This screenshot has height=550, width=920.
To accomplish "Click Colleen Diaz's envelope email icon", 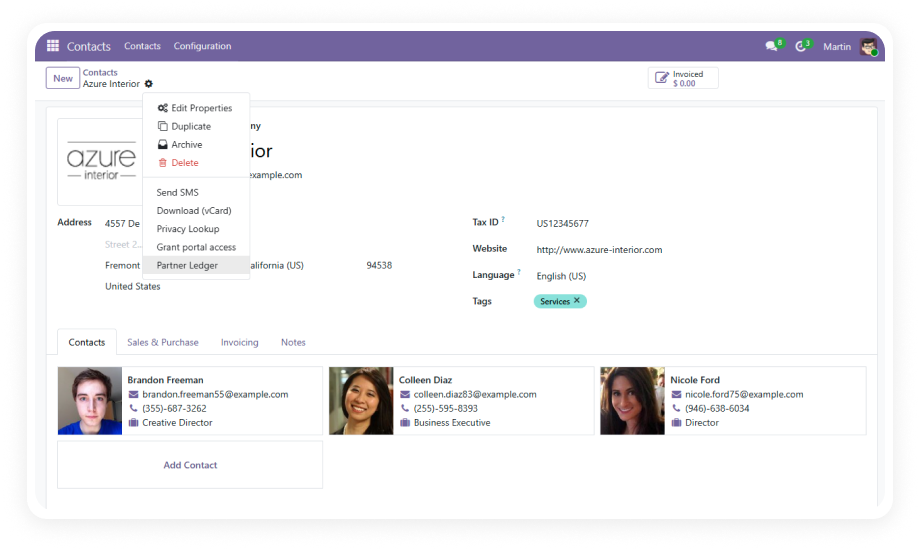I will coord(405,394).
